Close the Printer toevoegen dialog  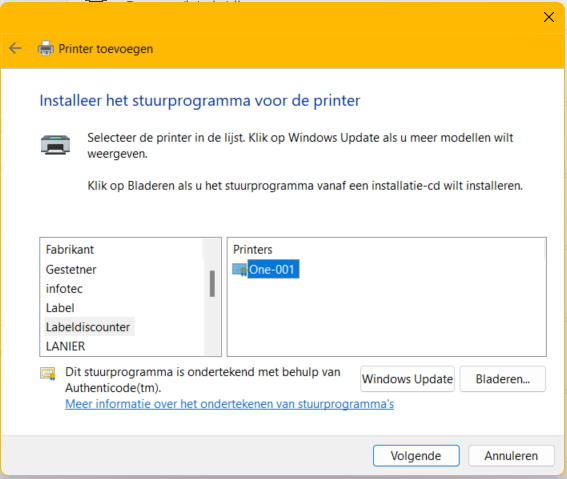click(549, 17)
